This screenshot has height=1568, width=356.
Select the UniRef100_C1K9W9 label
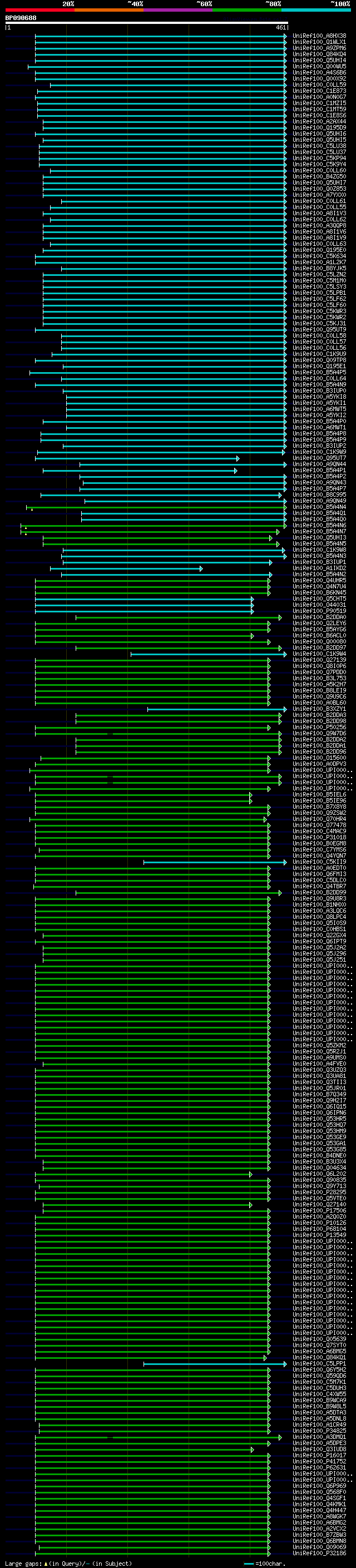click(319, 452)
